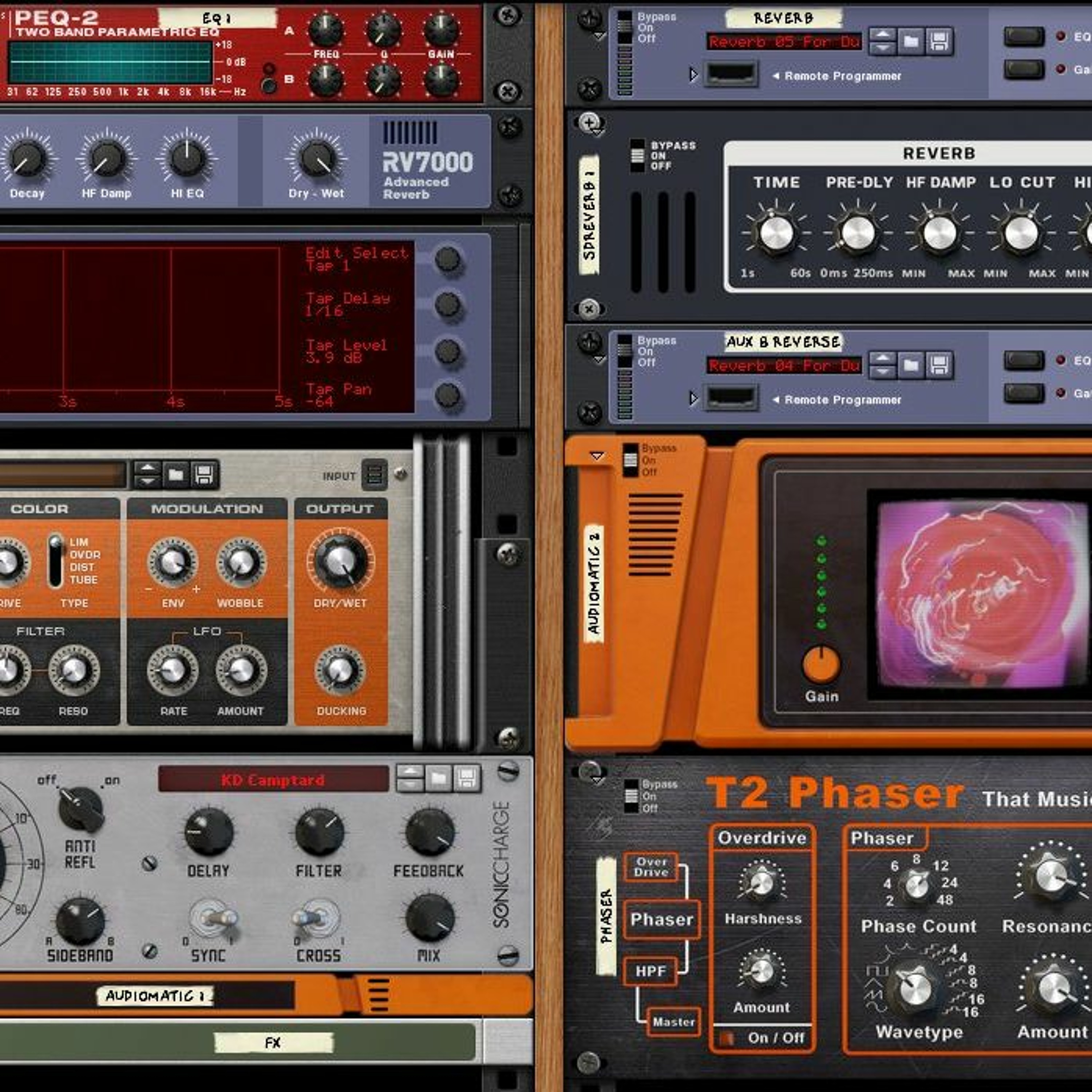Collapse the AUX B REVERSE device fold arrow
Viewport: 1092px width, 1092px height.
pyautogui.click(x=599, y=360)
